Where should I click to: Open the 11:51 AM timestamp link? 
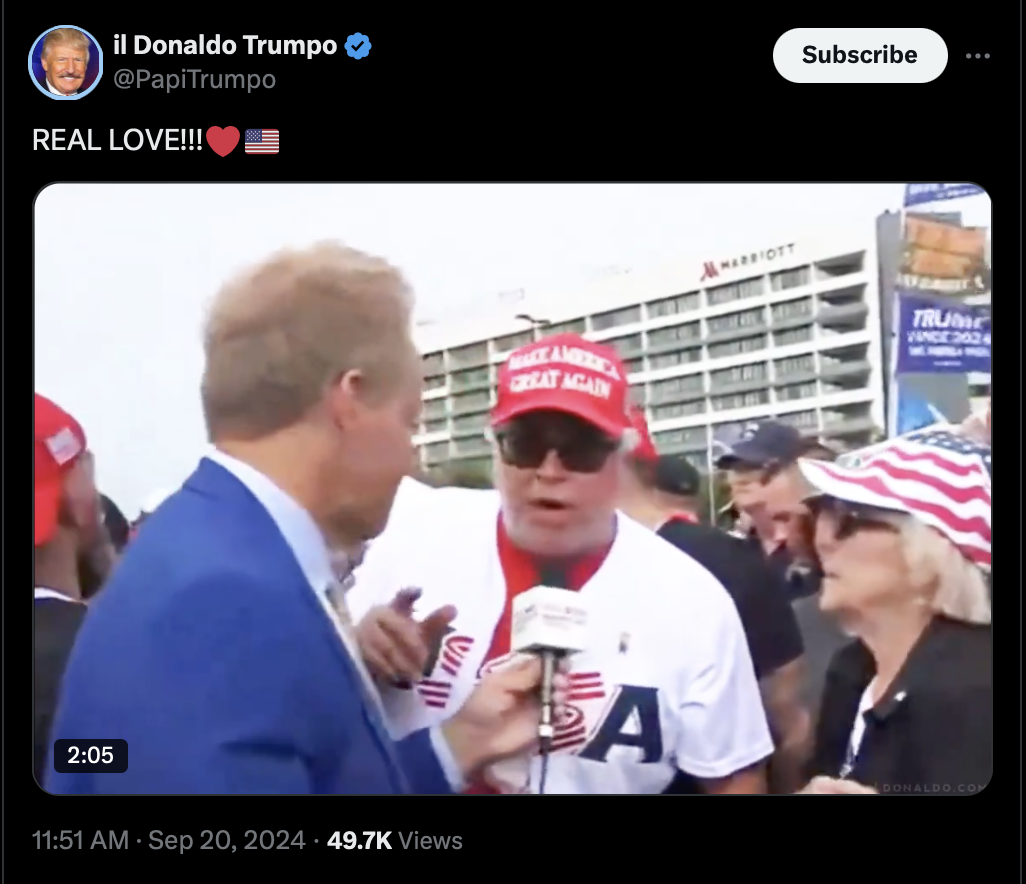[x=80, y=840]
